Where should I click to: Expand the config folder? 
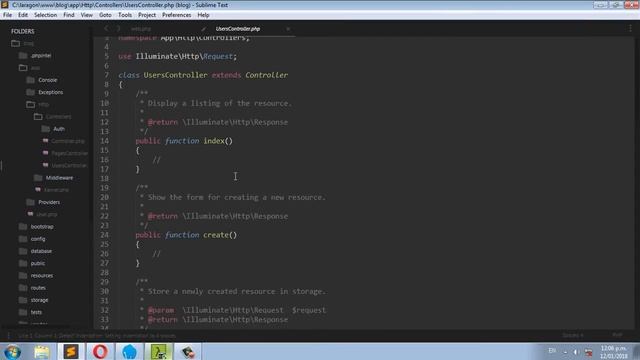(23, 239)
